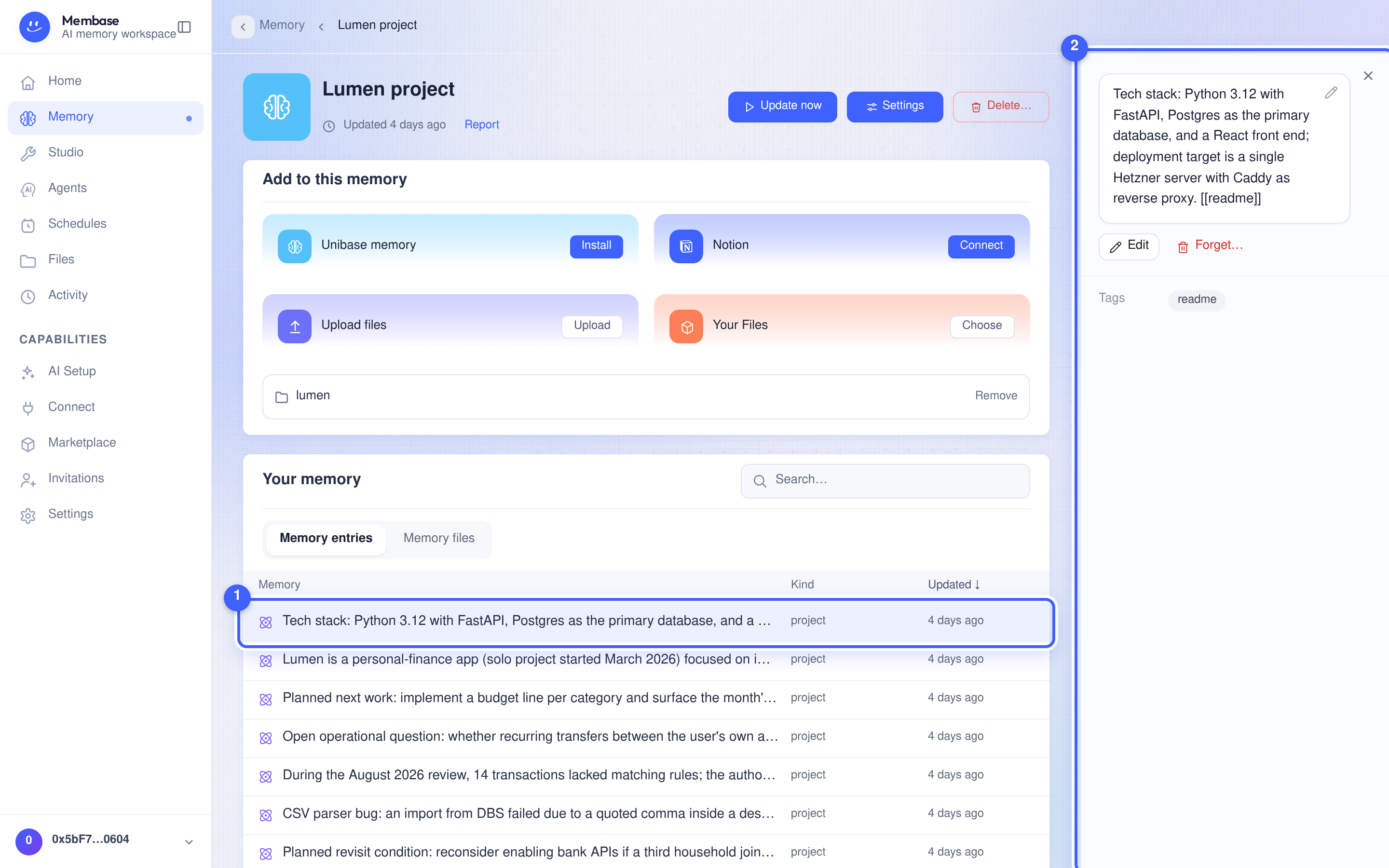Select the Memory entries tab

(x=326, y=539)
